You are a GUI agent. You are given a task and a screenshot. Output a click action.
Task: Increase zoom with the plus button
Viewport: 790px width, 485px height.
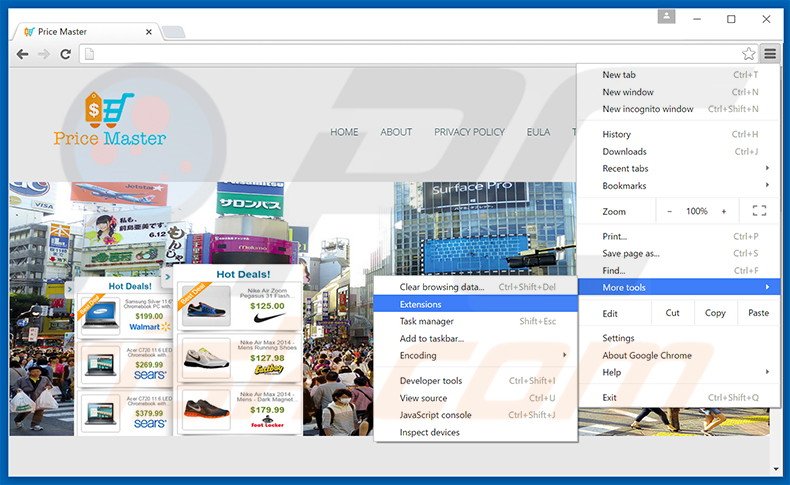[723, 212]
